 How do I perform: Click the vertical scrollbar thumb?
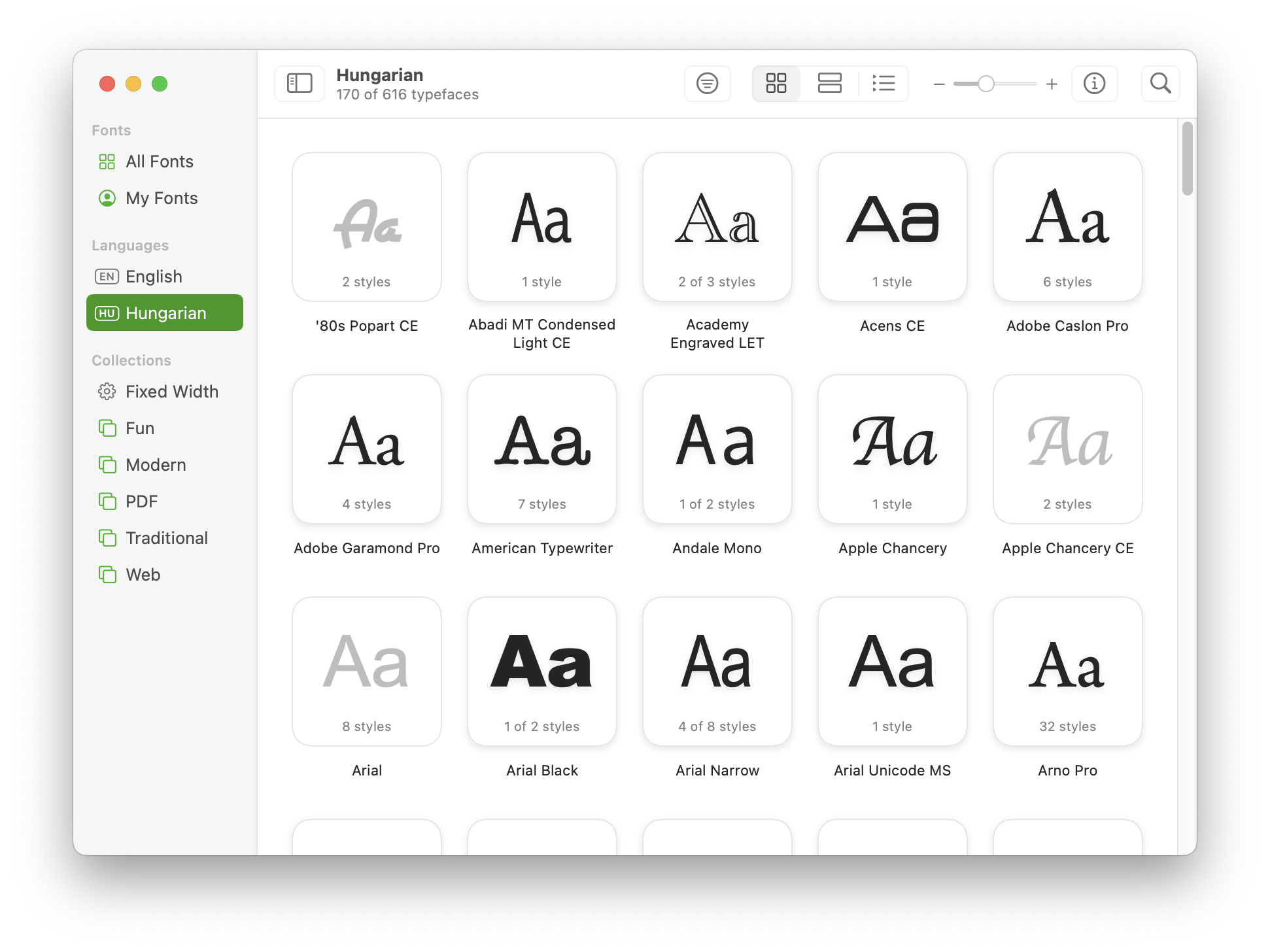point(1188,158)
